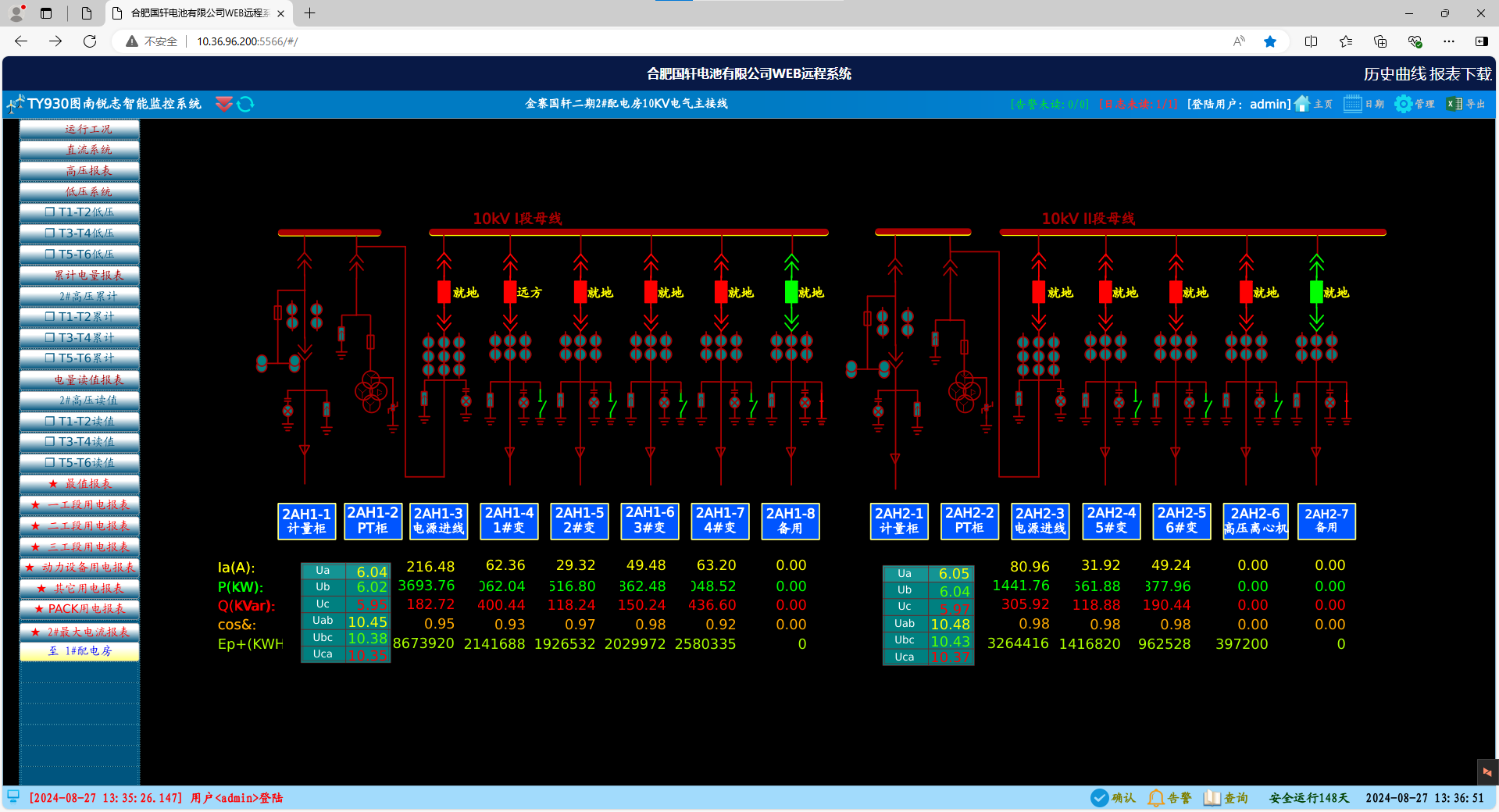The height and width of the screenshot is (812, 1499).
Task: Click the 历史曲线 link in header
Action: [1395, 74]
